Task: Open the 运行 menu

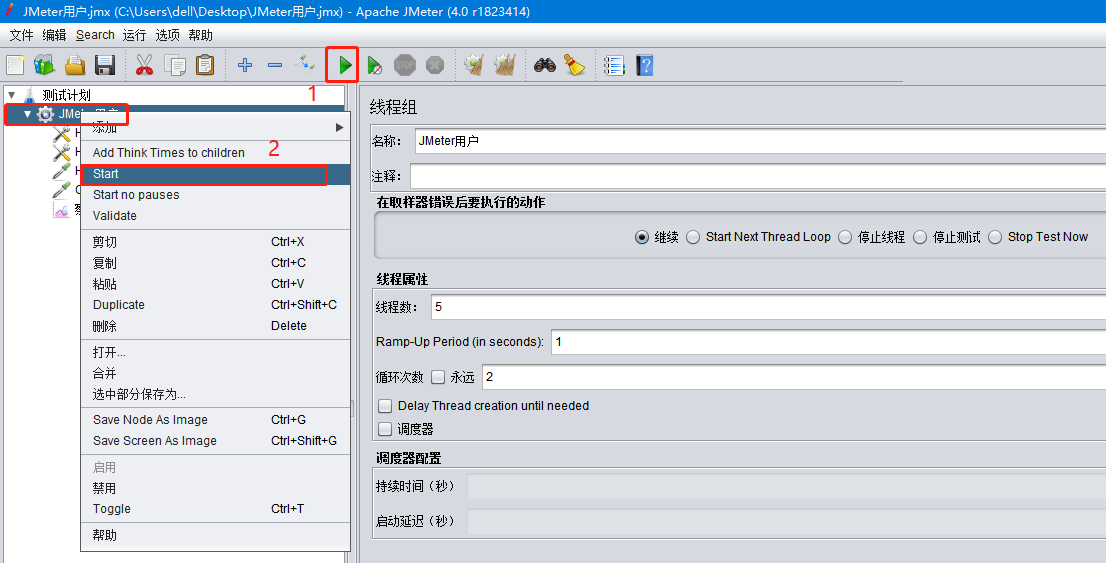Action: coord(134,35)
